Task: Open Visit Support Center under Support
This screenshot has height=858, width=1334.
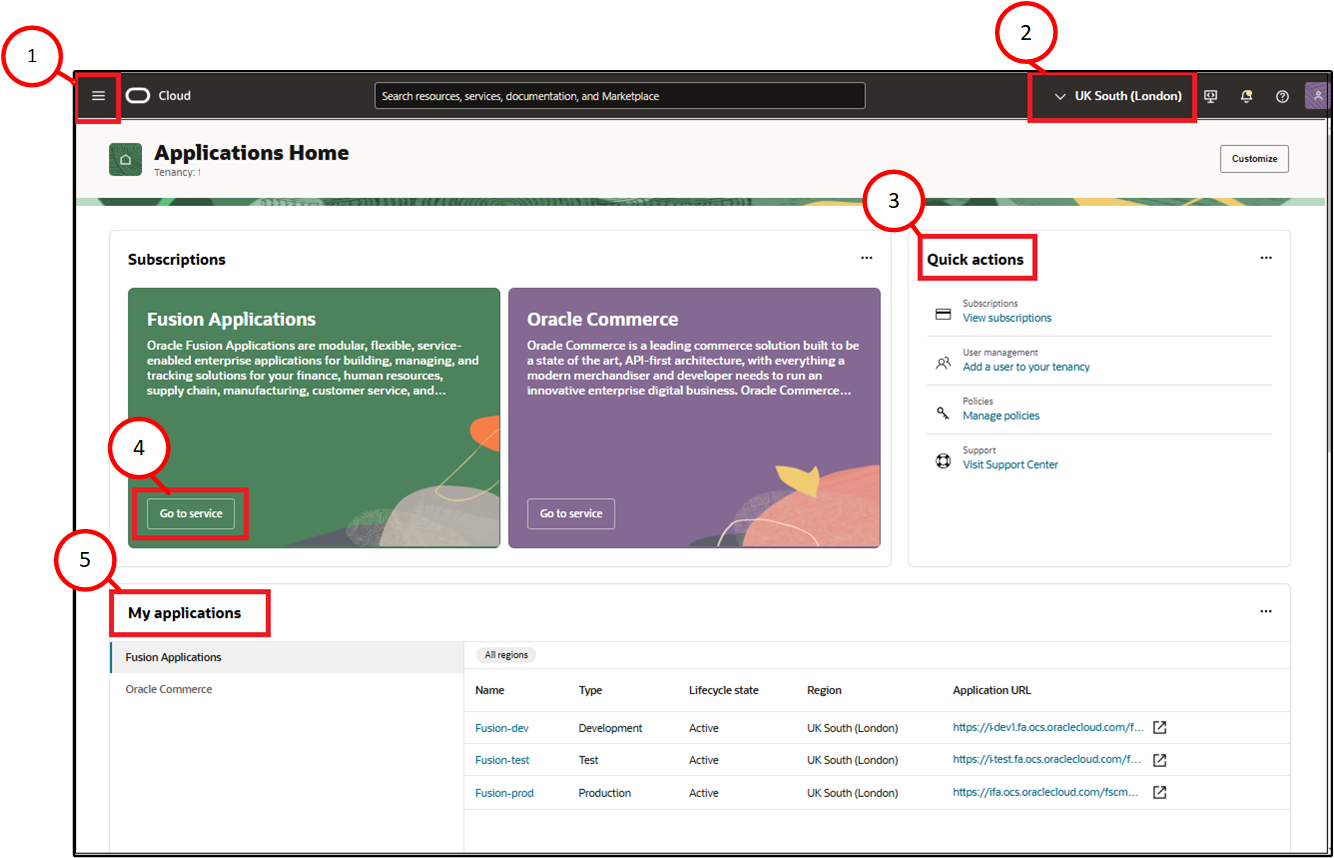Action: pos(1010,464)
